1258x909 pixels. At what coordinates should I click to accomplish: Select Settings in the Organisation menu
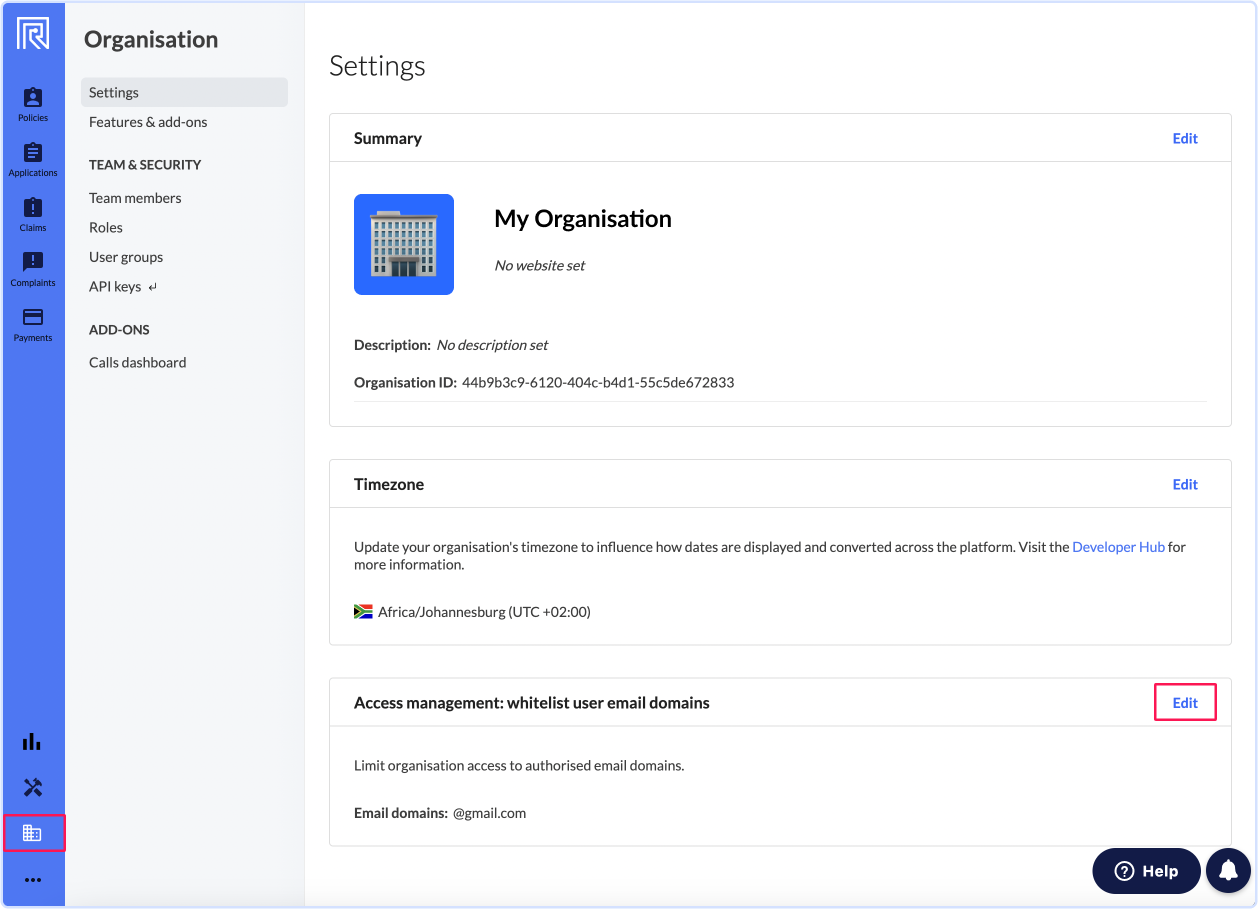pos(184,92)
